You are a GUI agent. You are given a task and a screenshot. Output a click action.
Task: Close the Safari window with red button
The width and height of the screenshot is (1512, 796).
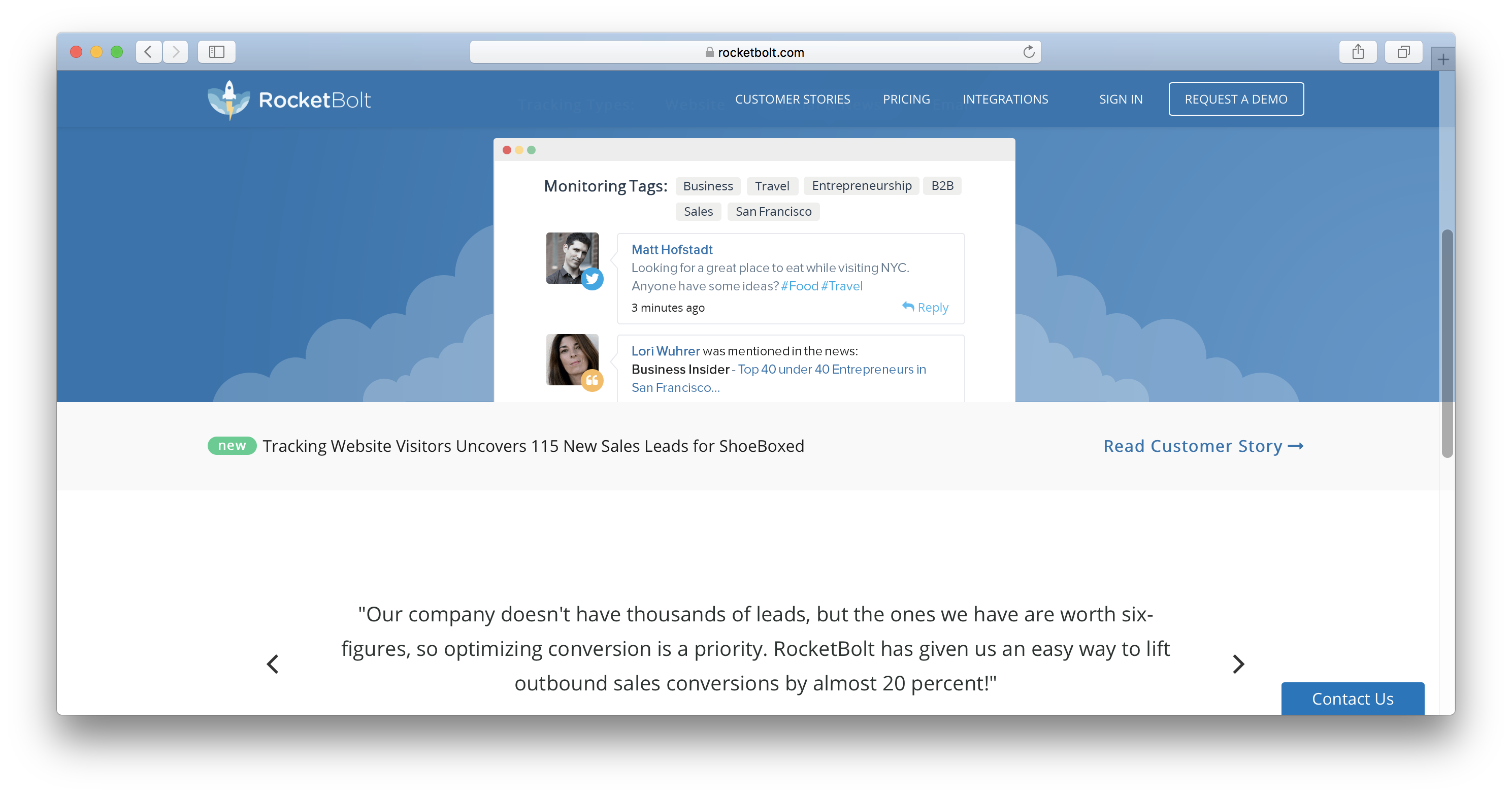pyautogui.click(x=76, y=52)
